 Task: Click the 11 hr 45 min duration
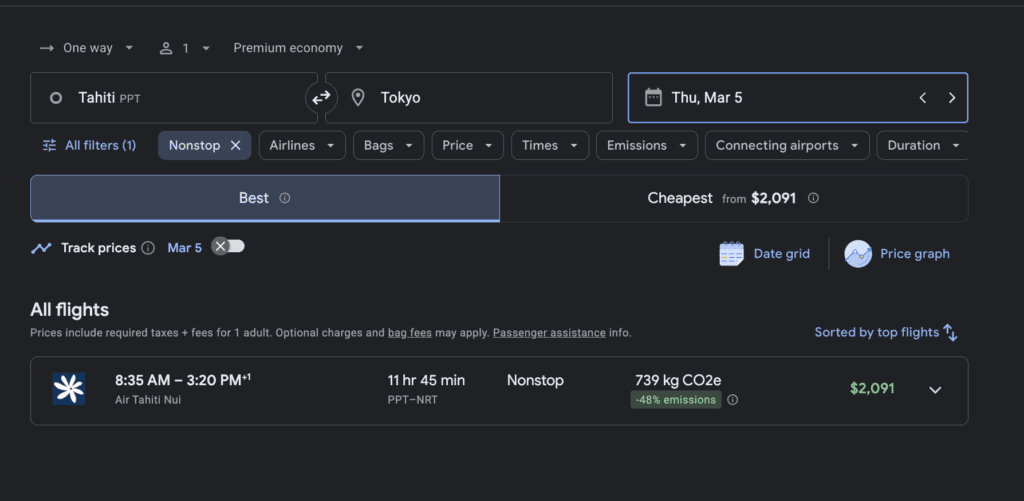click(426, 380)
